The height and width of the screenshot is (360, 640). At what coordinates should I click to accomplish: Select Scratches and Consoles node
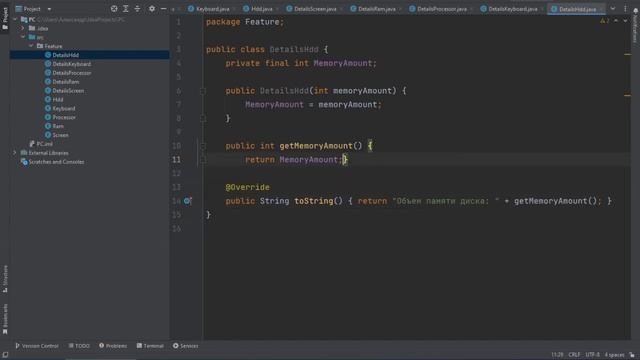(56, 162)
